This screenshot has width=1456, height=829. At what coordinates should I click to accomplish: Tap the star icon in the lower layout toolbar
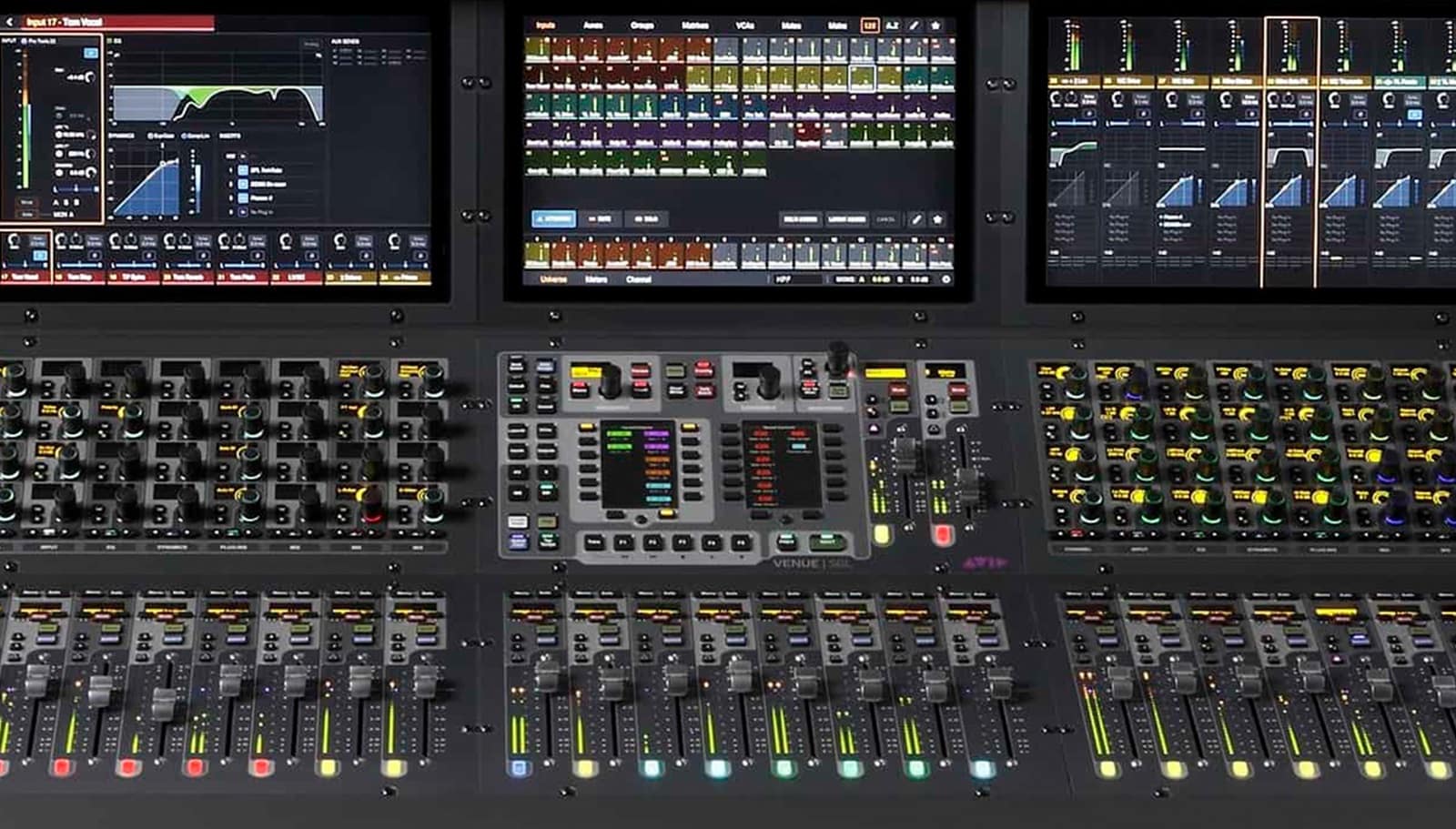937,219
